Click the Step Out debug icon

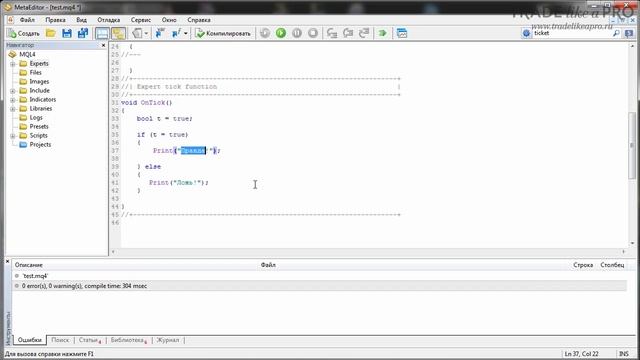pyautogui.click(x=364, y=33)
